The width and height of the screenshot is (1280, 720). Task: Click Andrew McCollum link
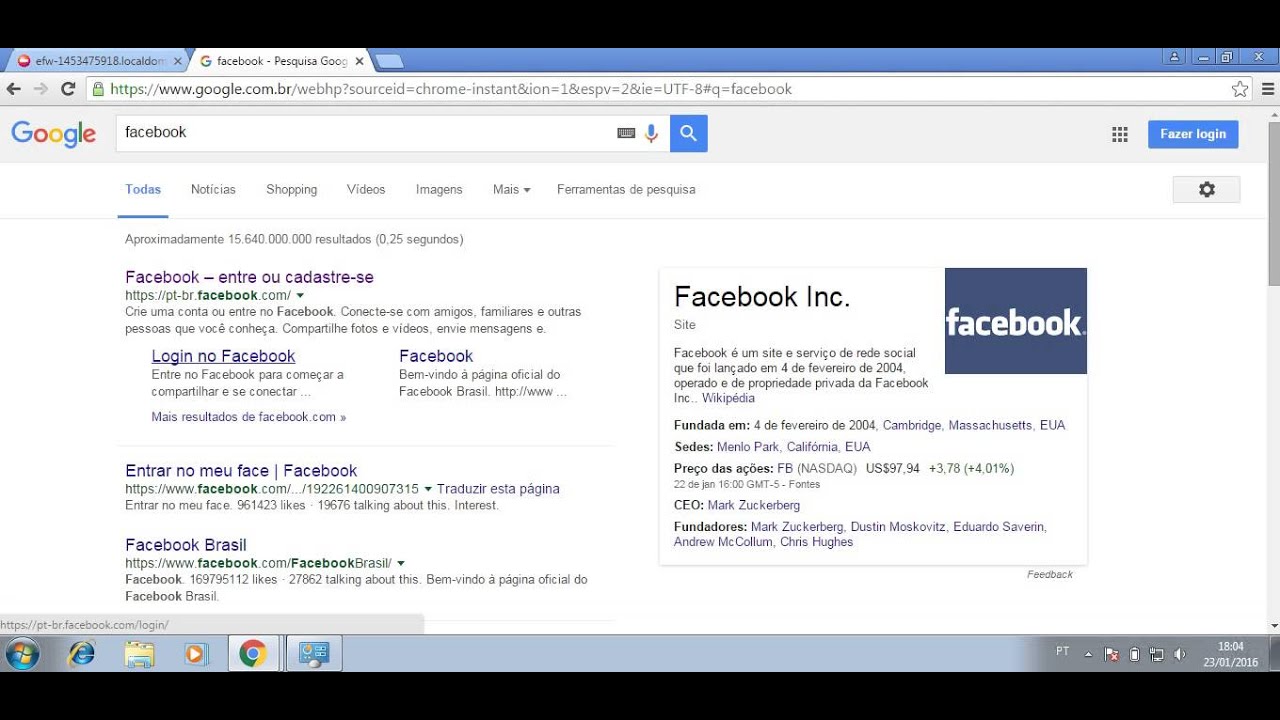[723, 542]
